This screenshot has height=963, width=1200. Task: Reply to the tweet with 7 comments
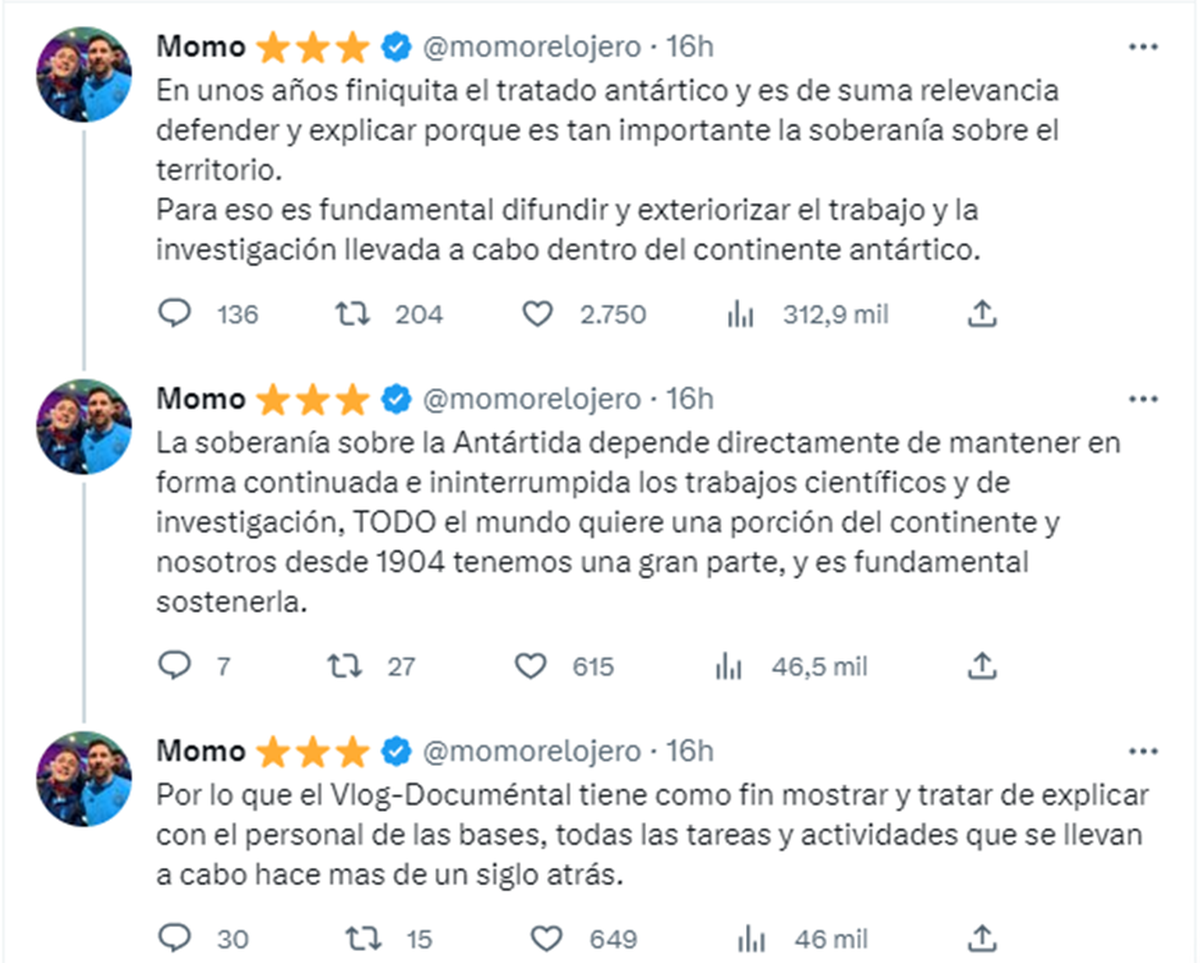[x=175, y=666]
